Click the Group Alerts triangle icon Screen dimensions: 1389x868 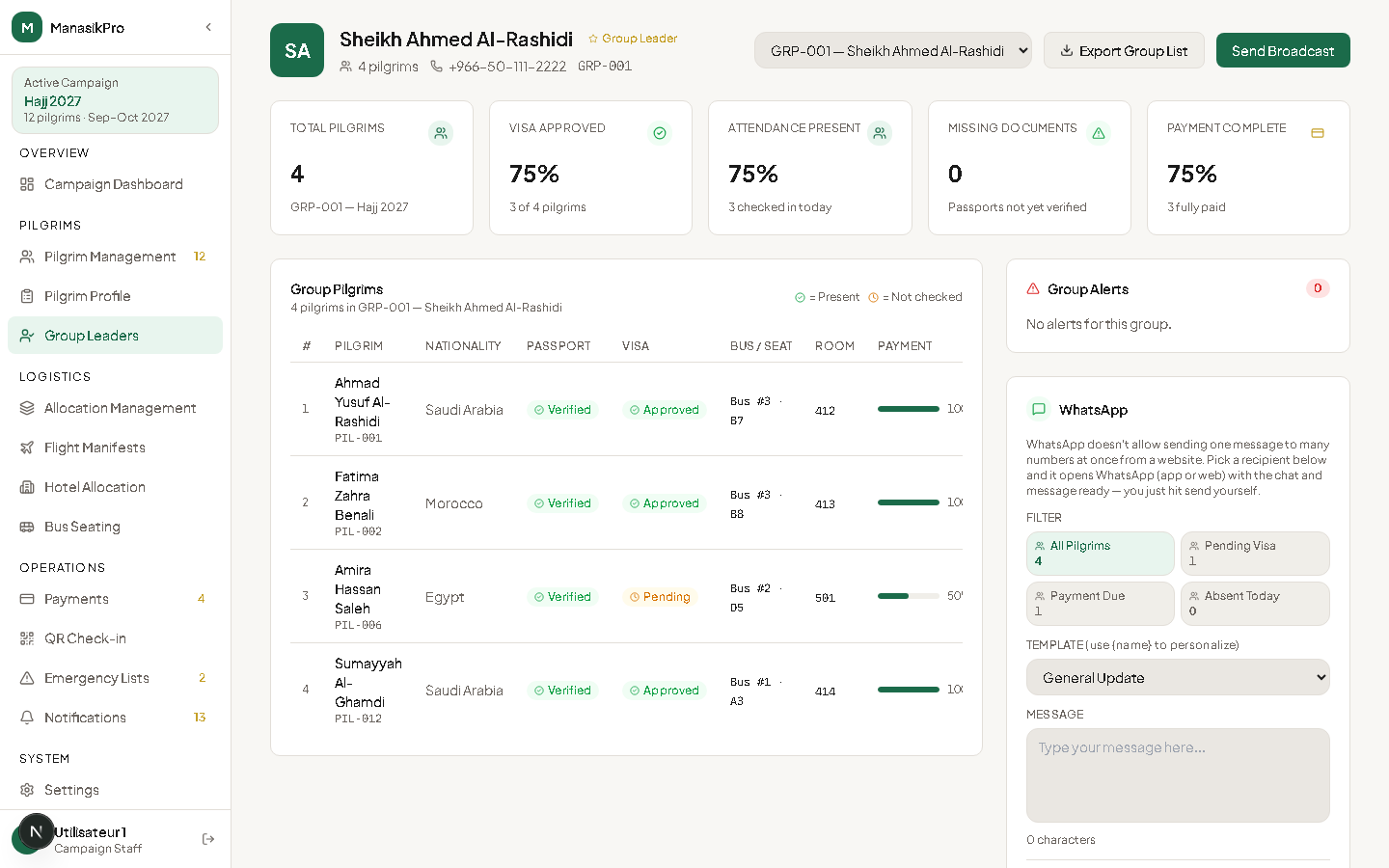pyautogui.click(x=1033, y=288)
